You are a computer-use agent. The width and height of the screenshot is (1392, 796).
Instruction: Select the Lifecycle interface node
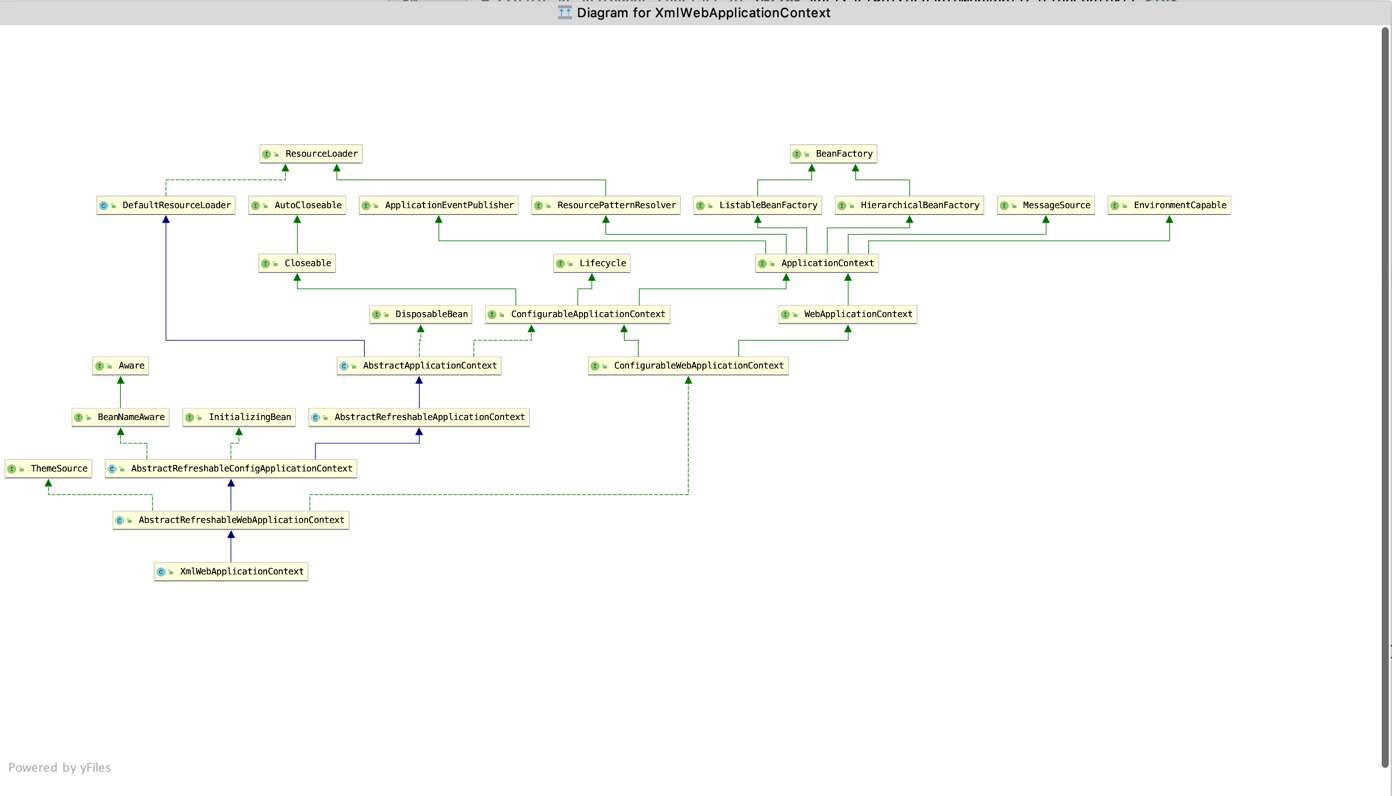[x=592, y=263]
